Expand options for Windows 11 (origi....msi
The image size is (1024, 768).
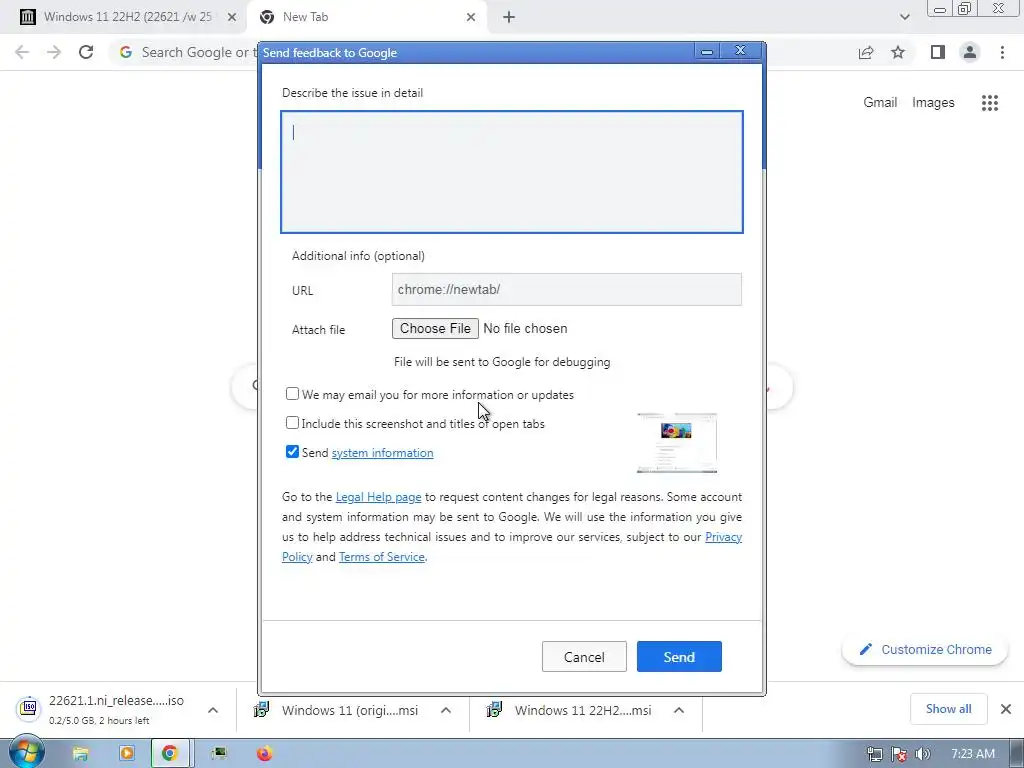coord(446,710)
